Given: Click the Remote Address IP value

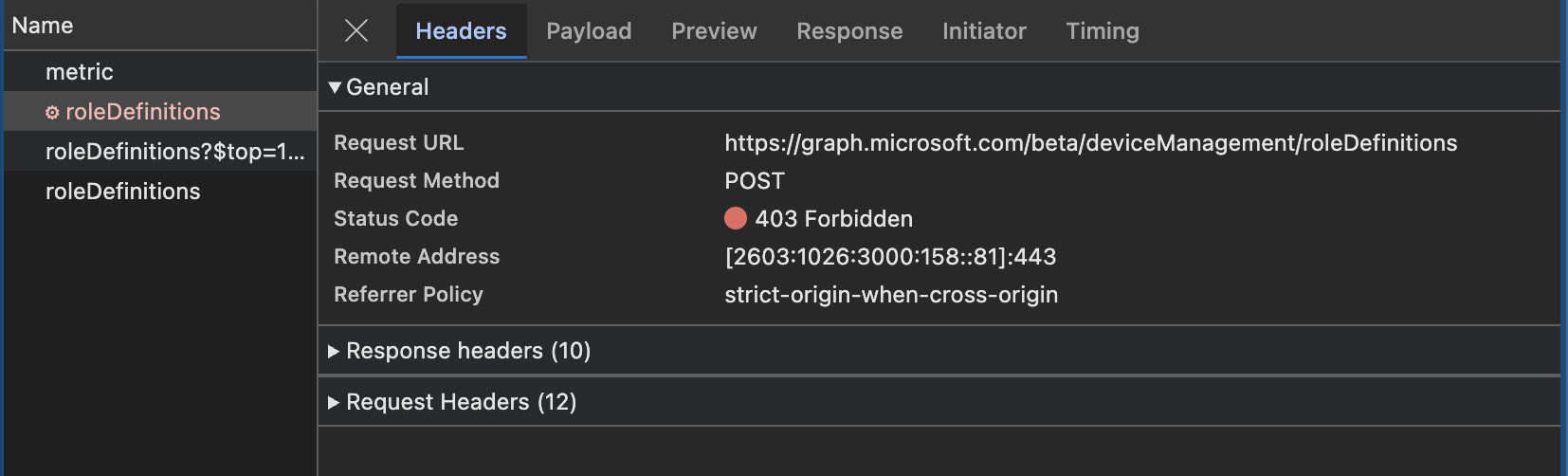Looking at the screenshot, I should pyautogui.click(x=890, y=257).
